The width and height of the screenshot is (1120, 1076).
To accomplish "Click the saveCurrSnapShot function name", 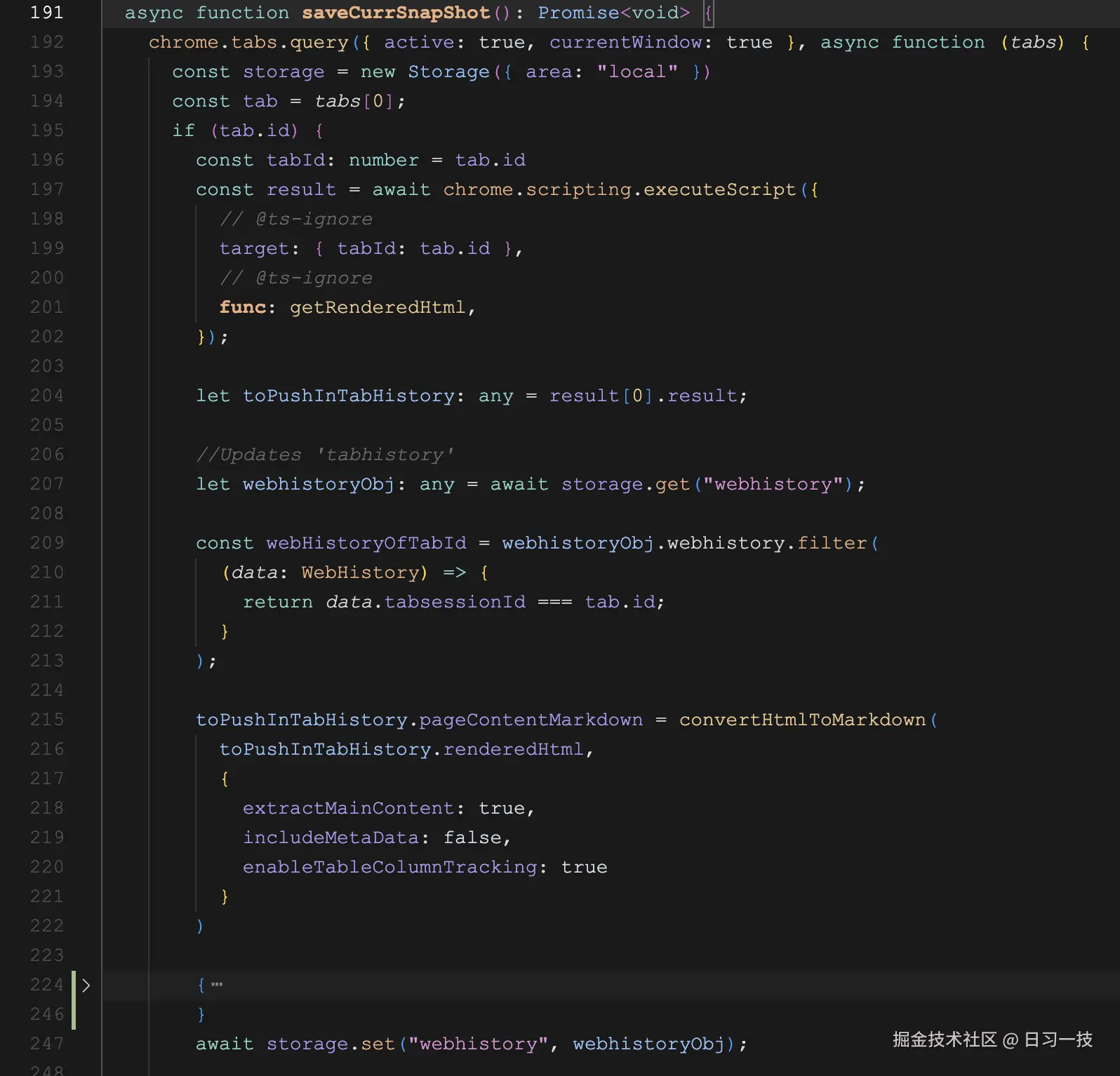I will click(396, 13).
